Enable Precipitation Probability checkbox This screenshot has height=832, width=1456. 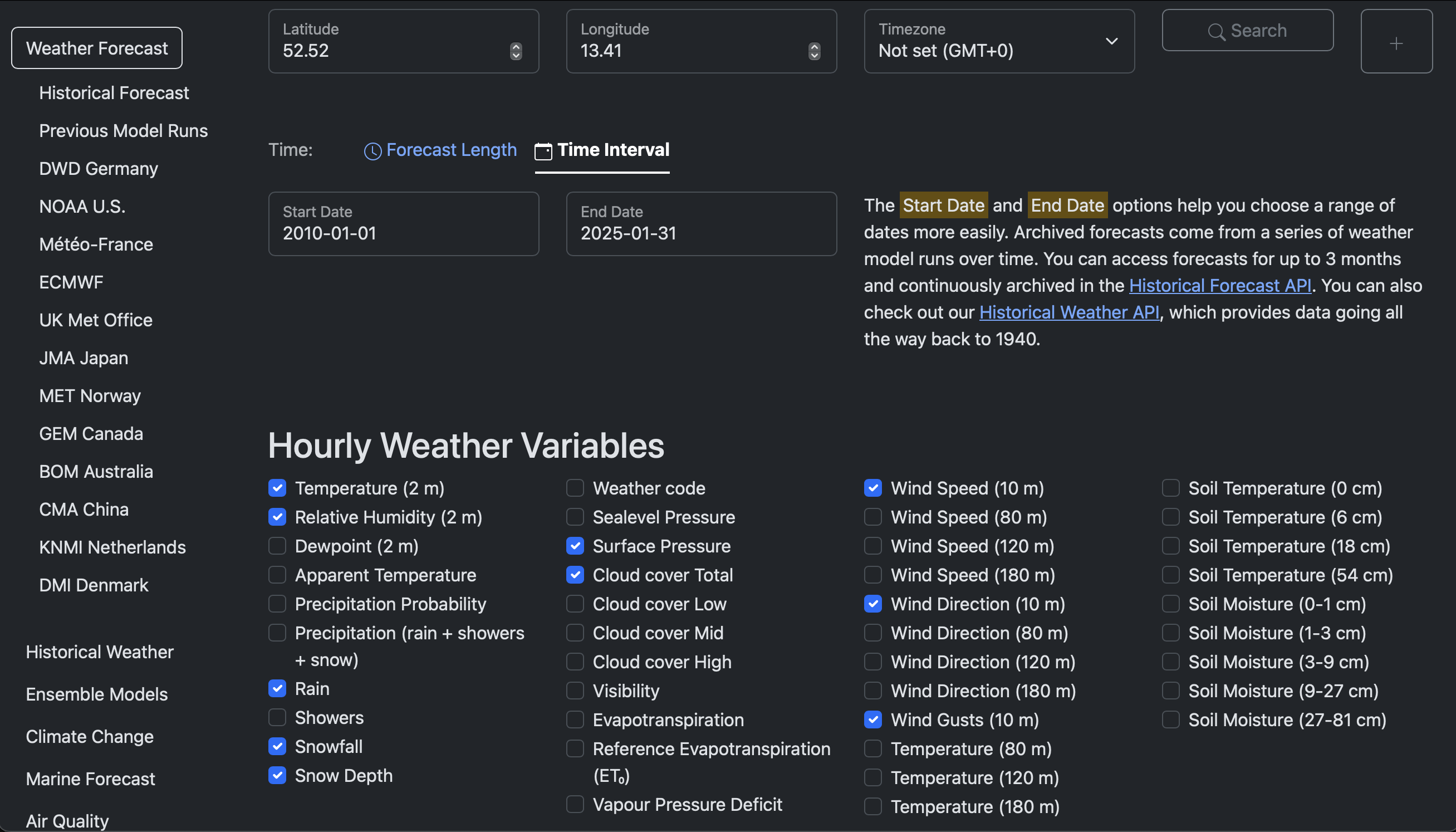click(x=277, y=604)
